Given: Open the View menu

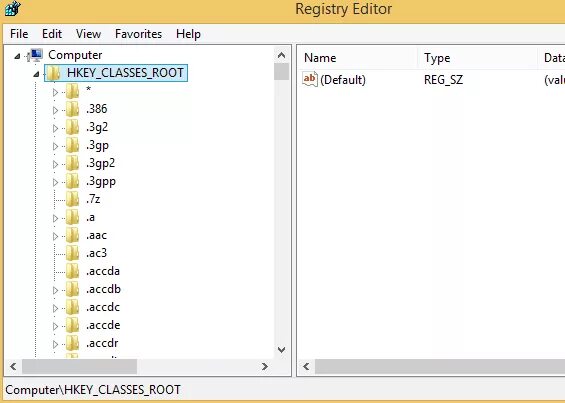Looking at the screenshot, I should click(x=88, y=34).
